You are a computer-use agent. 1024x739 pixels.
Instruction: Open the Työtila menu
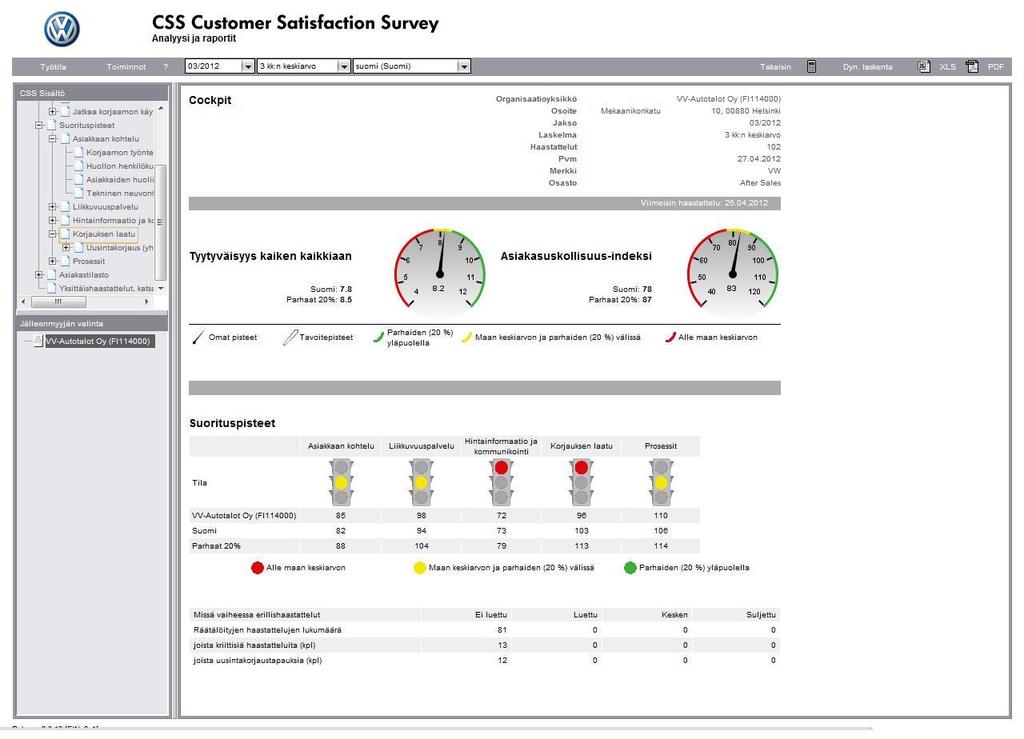(53, 67)
